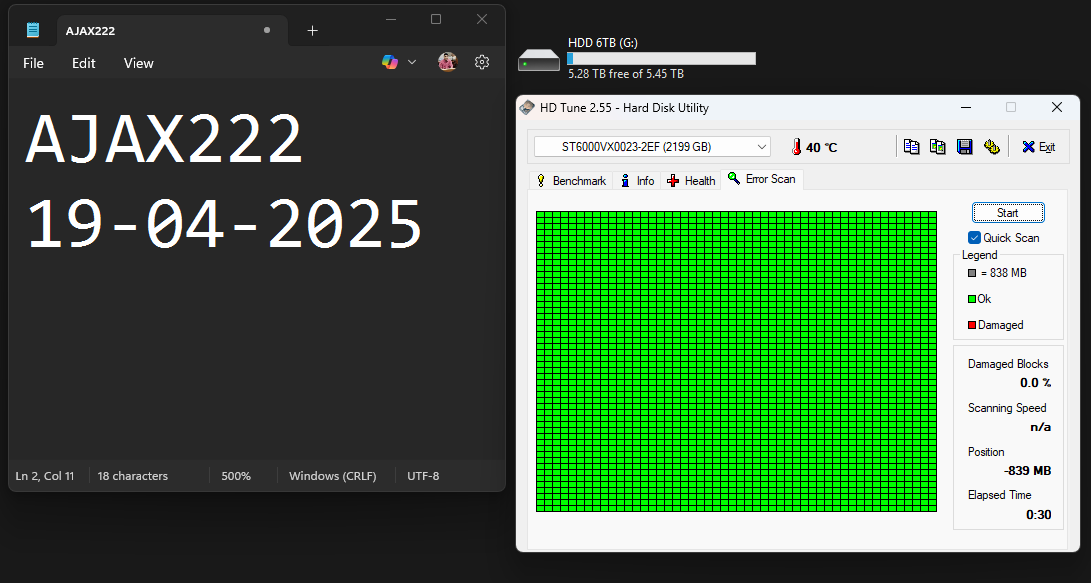Click the floppy disk save screenshot icon
Viewport: 1091px width, 583px height.
pyautogui.click(x=964, y=147)
